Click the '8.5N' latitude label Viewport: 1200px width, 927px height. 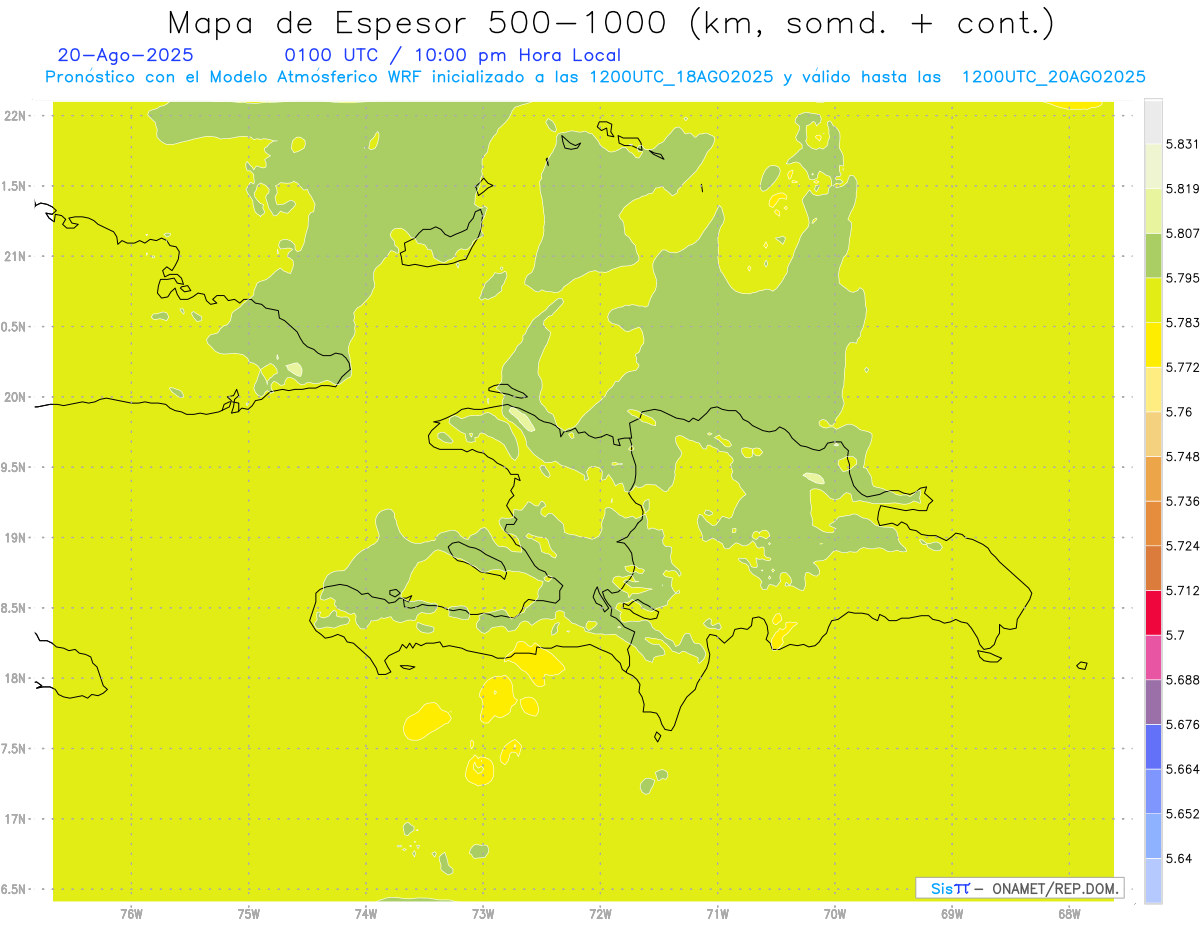pos(14,608)
